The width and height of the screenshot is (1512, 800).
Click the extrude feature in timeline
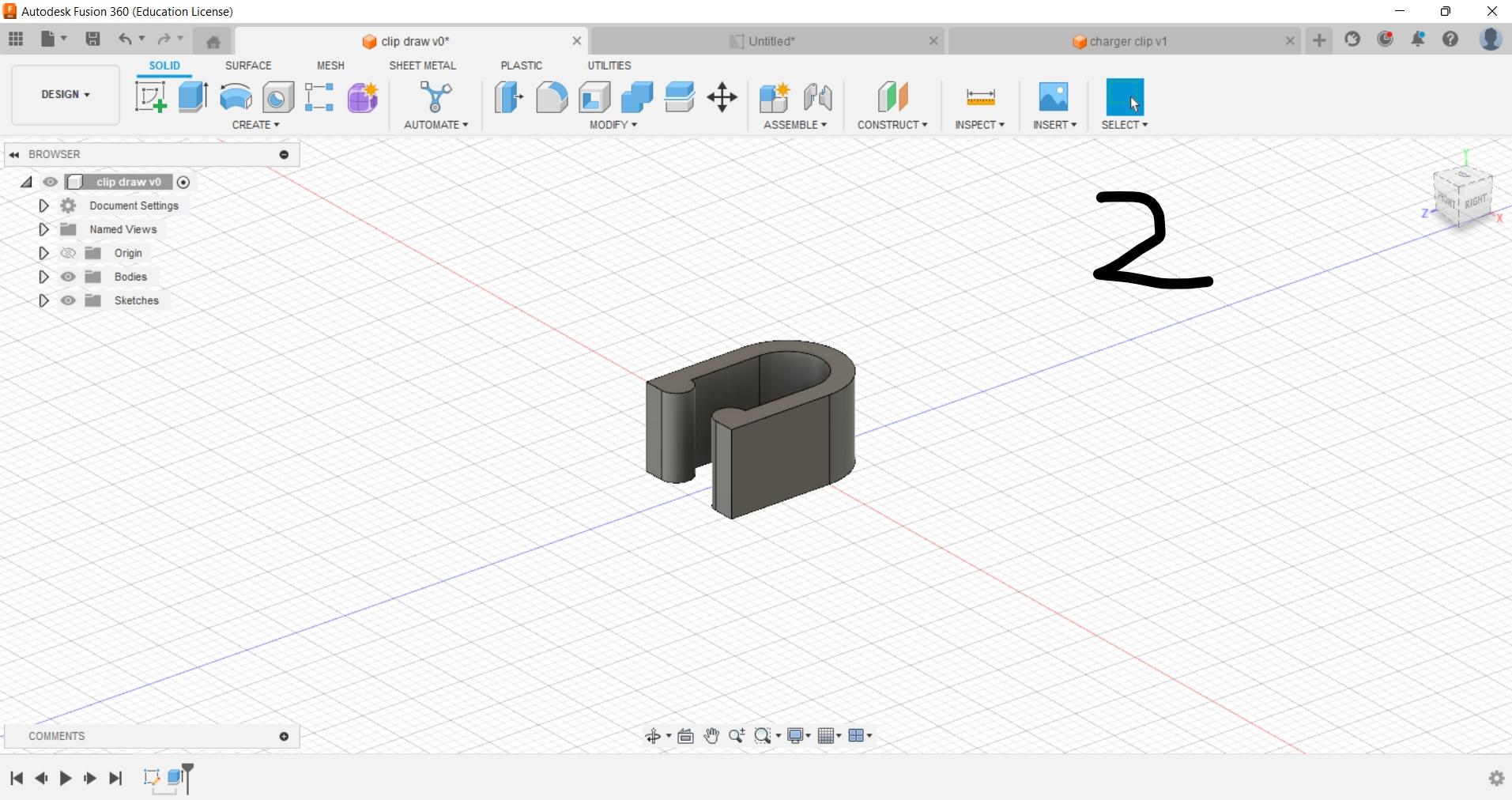176,779
